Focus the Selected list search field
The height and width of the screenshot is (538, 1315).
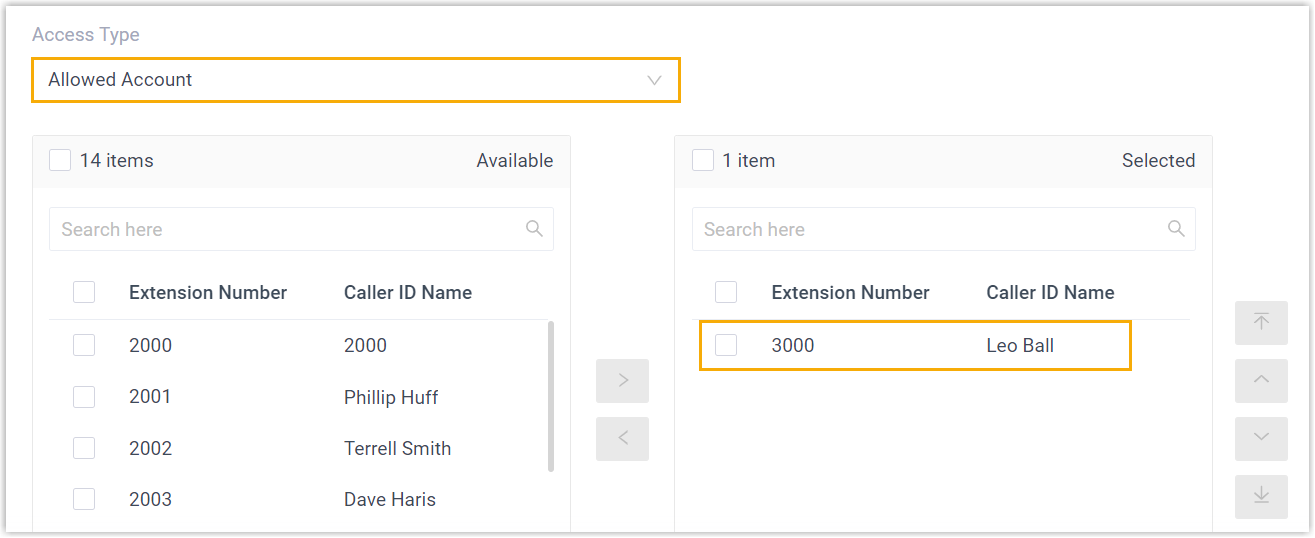(927, 229)
